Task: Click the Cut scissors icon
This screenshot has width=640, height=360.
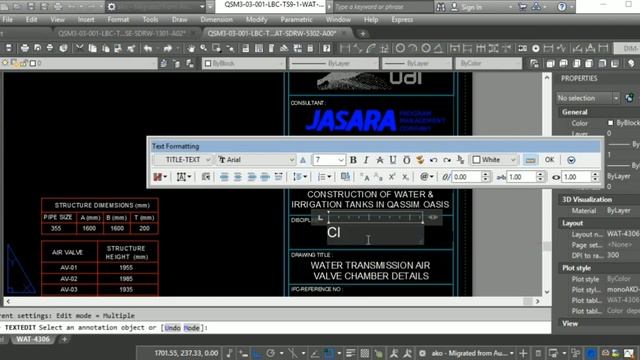Action: coord(80,48)
